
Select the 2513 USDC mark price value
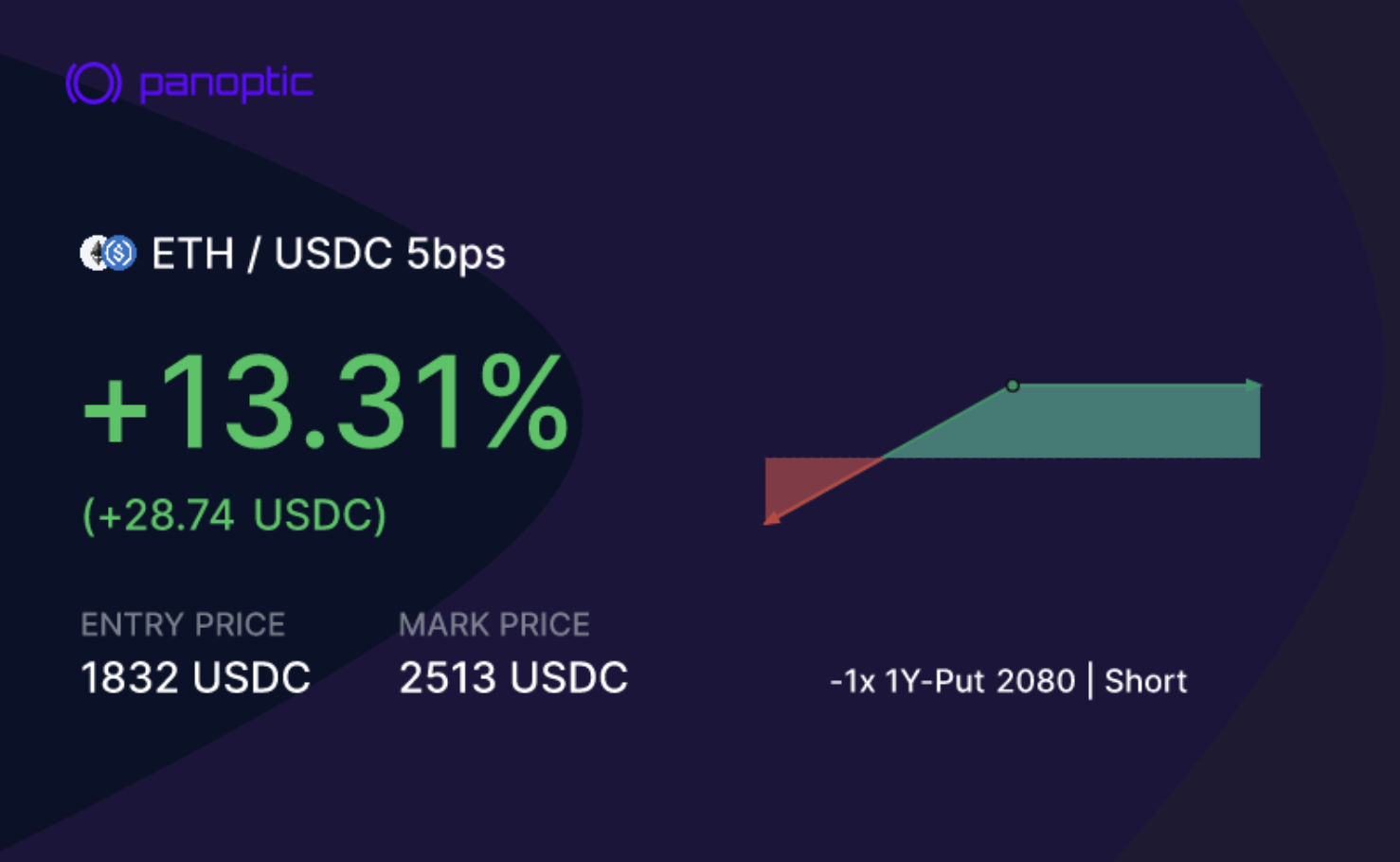tap(513, 677)
